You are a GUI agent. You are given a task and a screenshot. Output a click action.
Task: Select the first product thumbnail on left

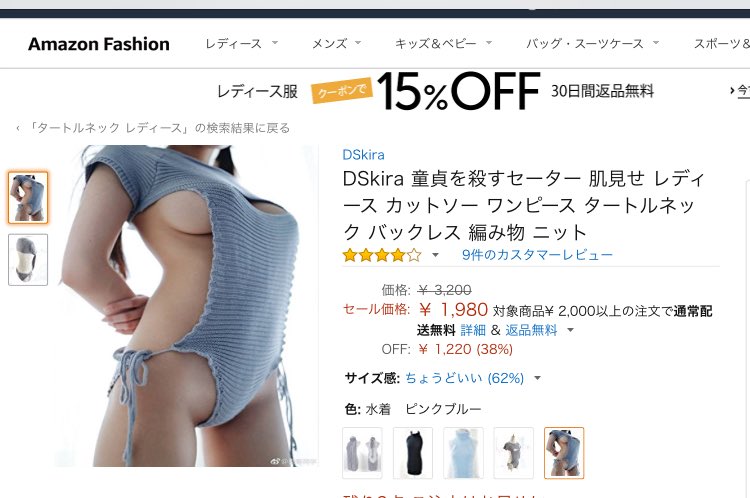pos(28,197)
